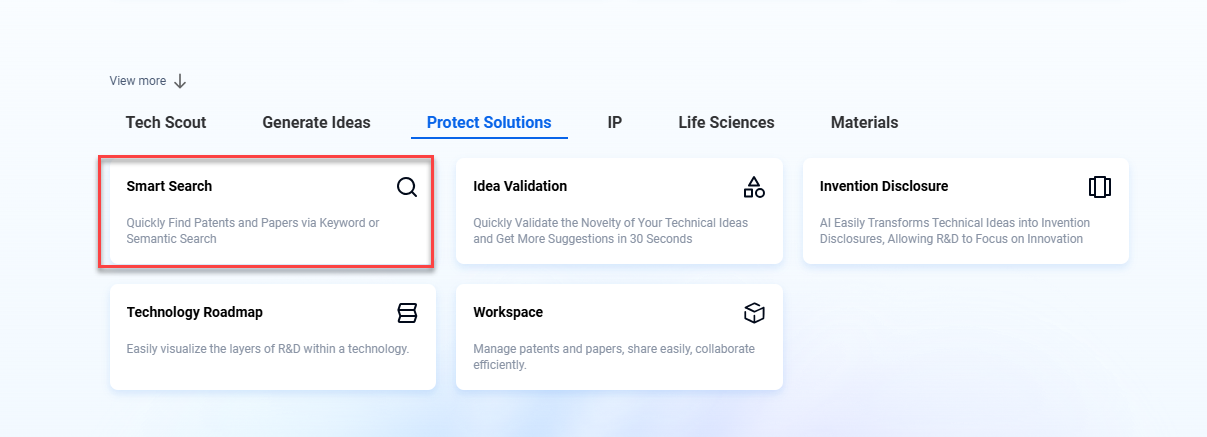Click the Invention Disclosure document icon

tap(1100, 187)
